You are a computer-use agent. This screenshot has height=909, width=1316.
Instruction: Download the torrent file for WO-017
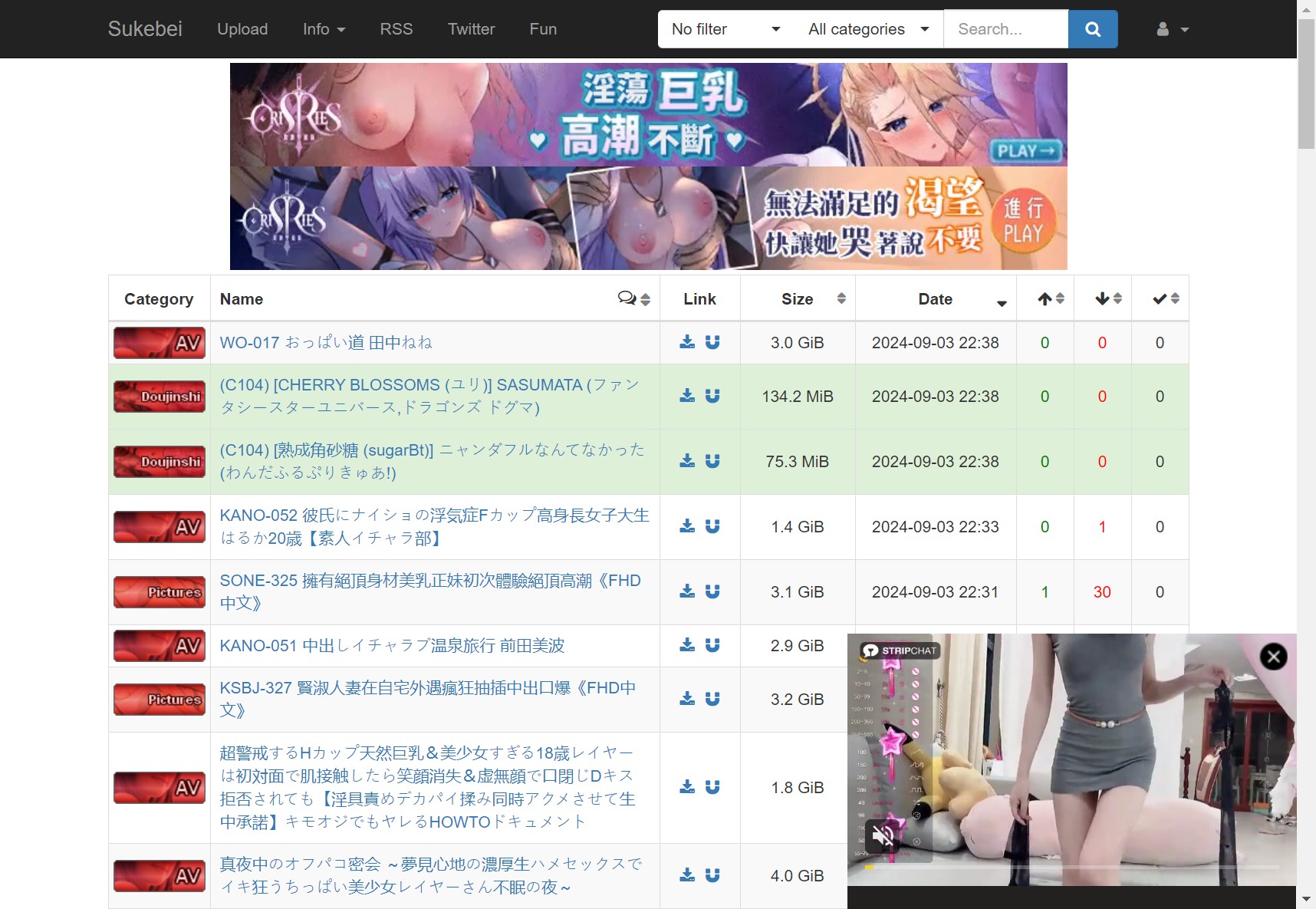(687, 342)
